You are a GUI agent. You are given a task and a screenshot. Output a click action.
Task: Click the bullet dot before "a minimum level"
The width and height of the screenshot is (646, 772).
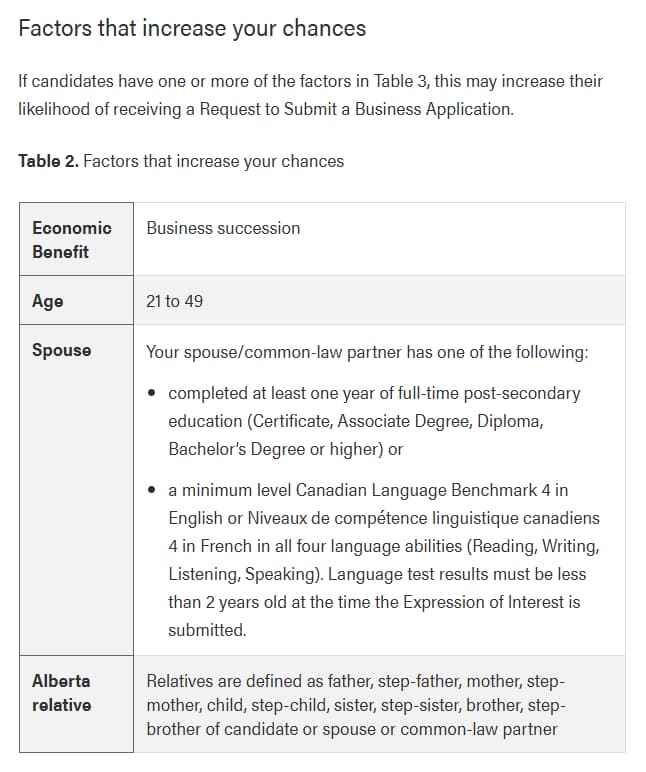coord(151,491)
